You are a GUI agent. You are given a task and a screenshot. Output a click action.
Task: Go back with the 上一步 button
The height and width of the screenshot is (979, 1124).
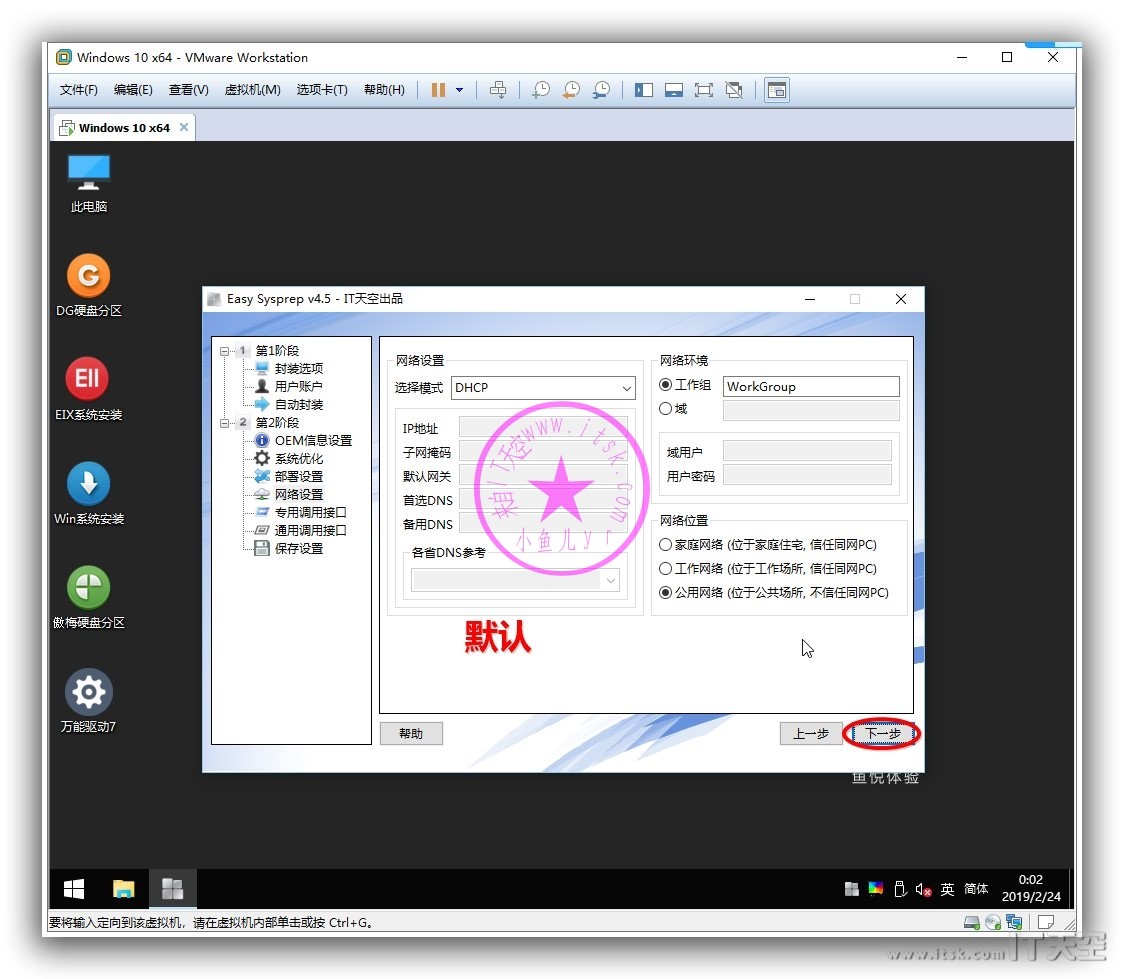tap(811, 733)
